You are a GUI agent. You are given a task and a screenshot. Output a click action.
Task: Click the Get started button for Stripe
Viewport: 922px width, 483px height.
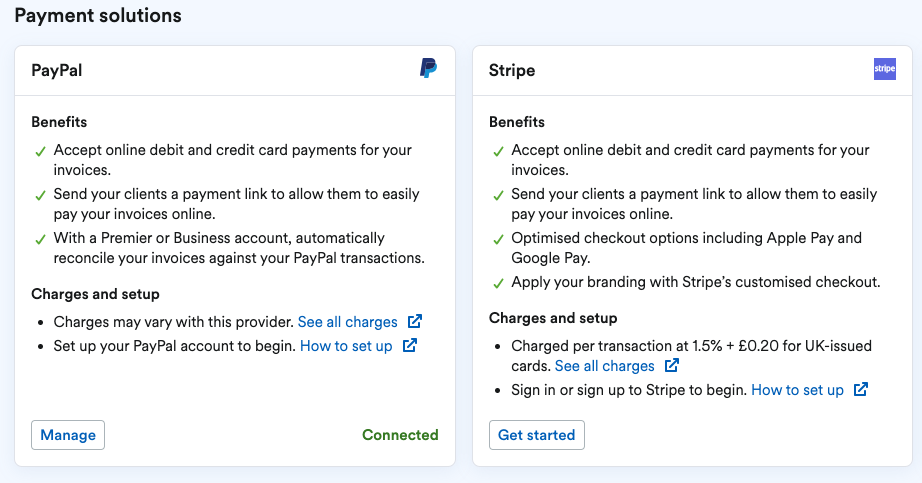coord(537,435)
